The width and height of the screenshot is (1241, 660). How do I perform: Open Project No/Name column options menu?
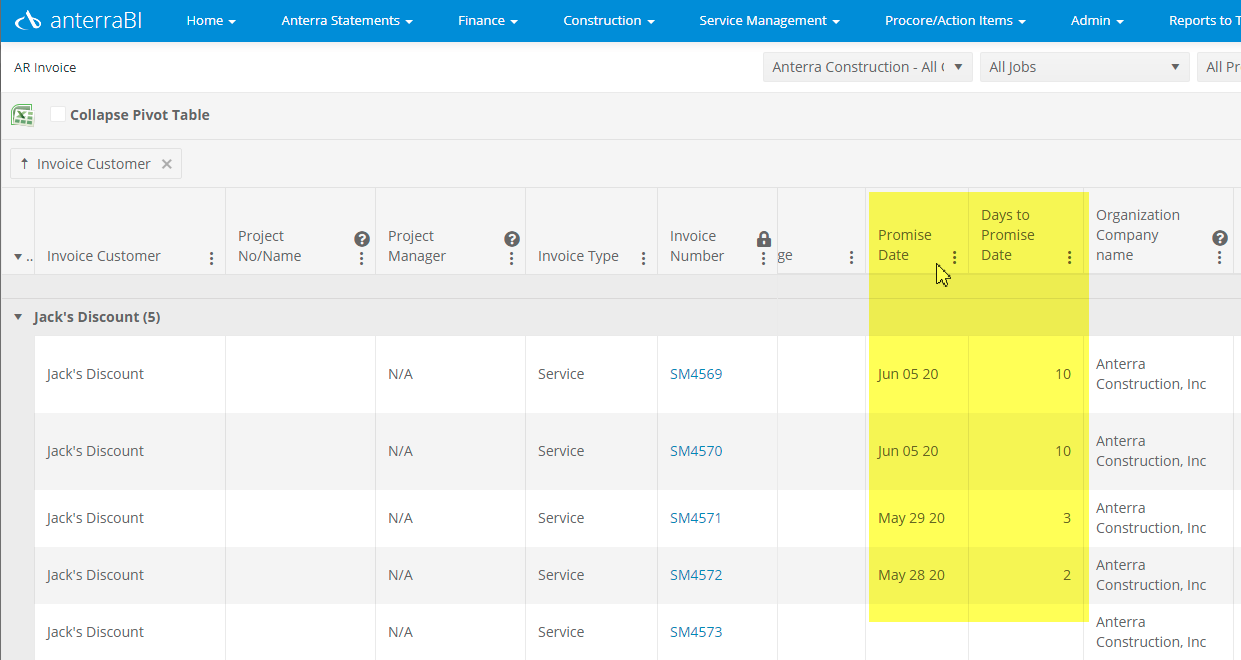click(361, 257)
